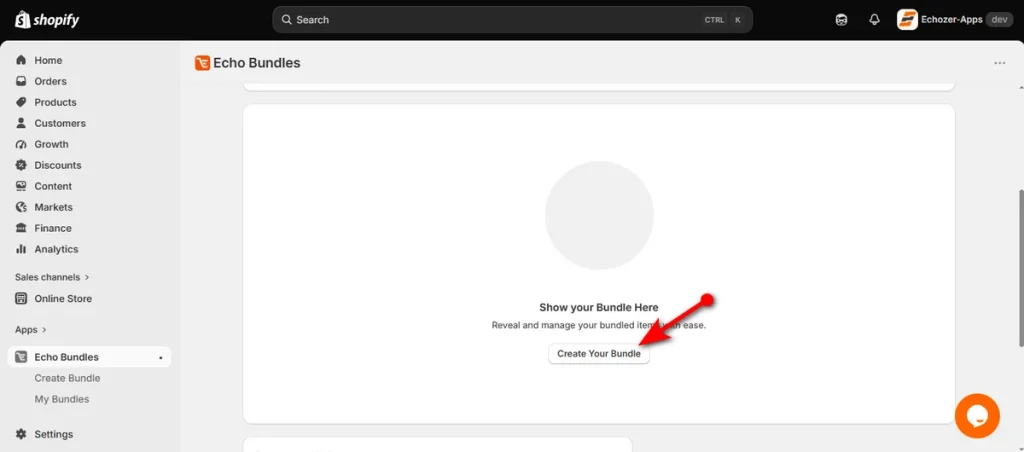Click the page vertical scrollbar

[x=1020, y=268]
